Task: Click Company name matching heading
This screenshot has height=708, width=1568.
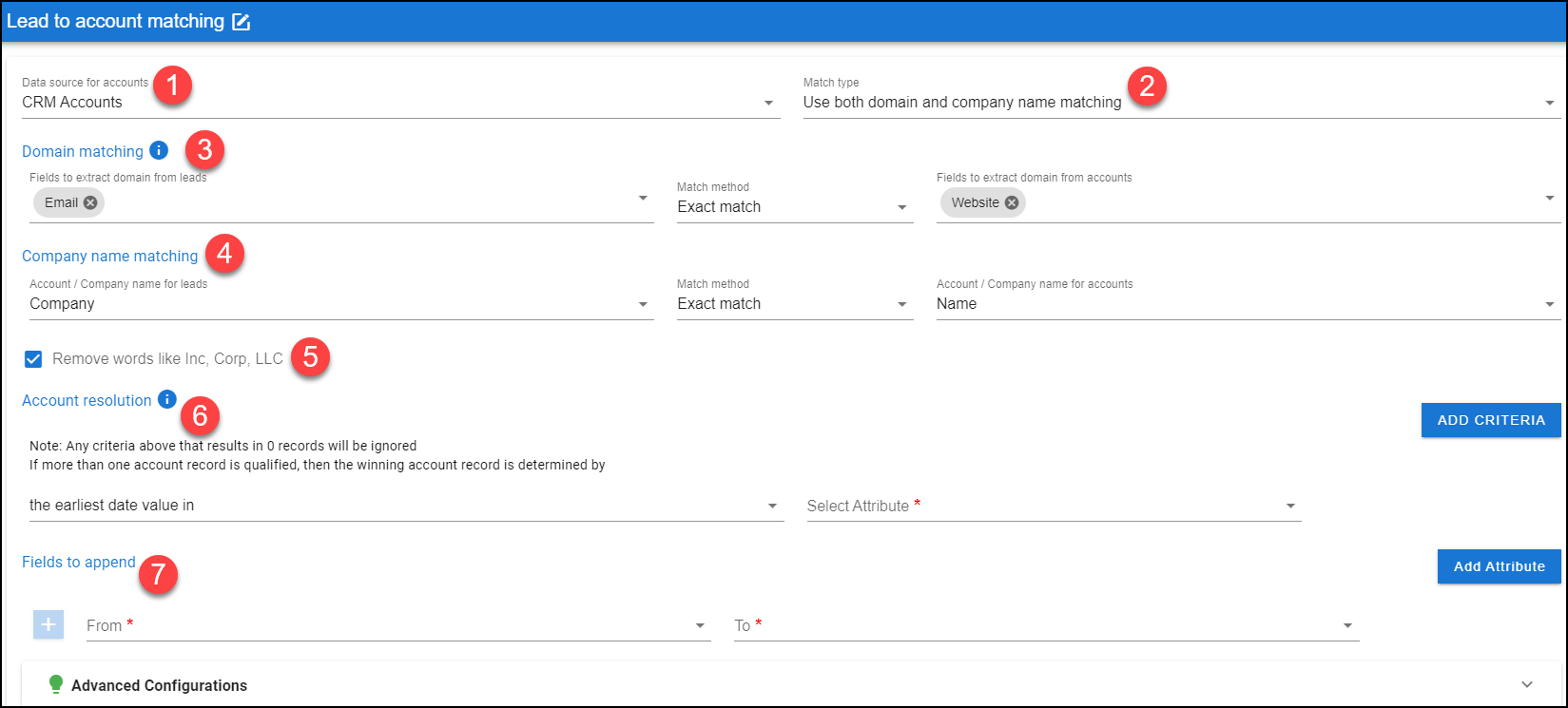Action: 110,256
